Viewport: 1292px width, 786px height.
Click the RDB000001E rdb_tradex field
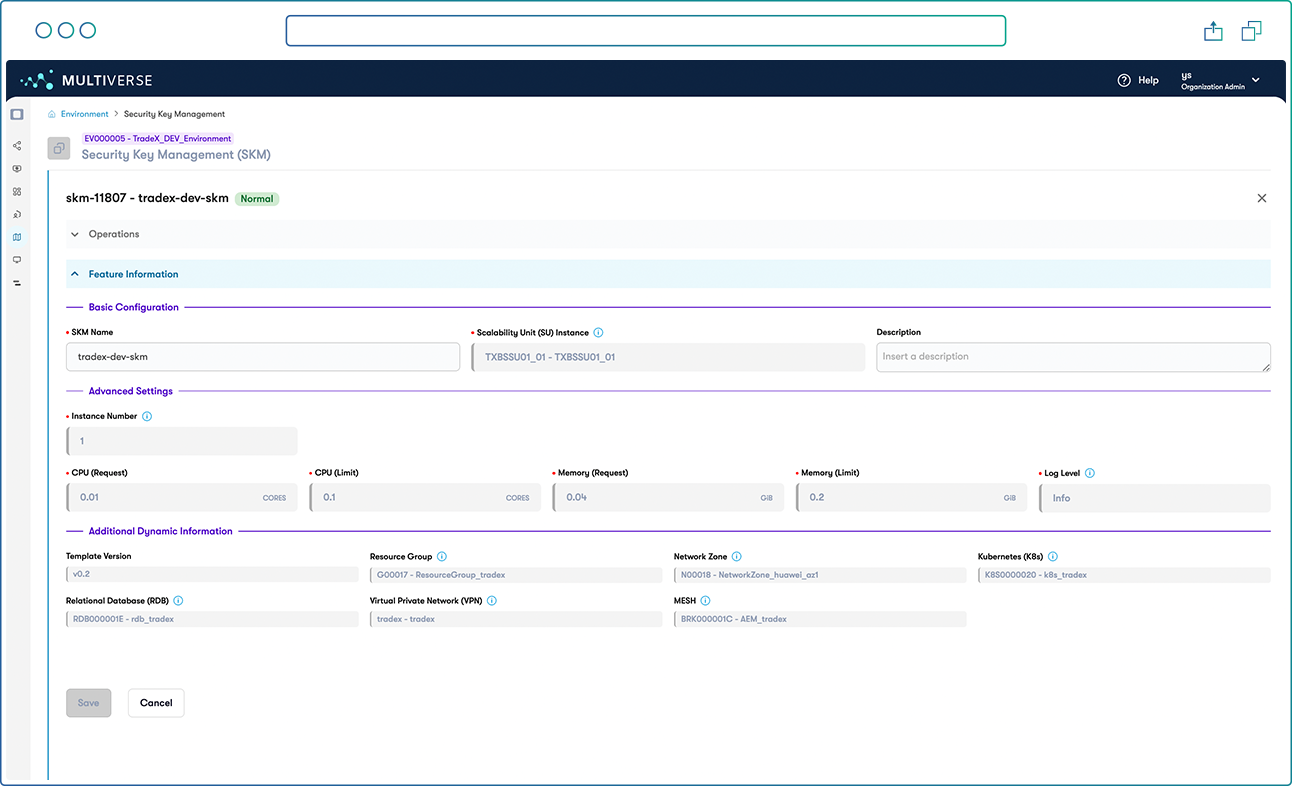(x=212, y=619)
